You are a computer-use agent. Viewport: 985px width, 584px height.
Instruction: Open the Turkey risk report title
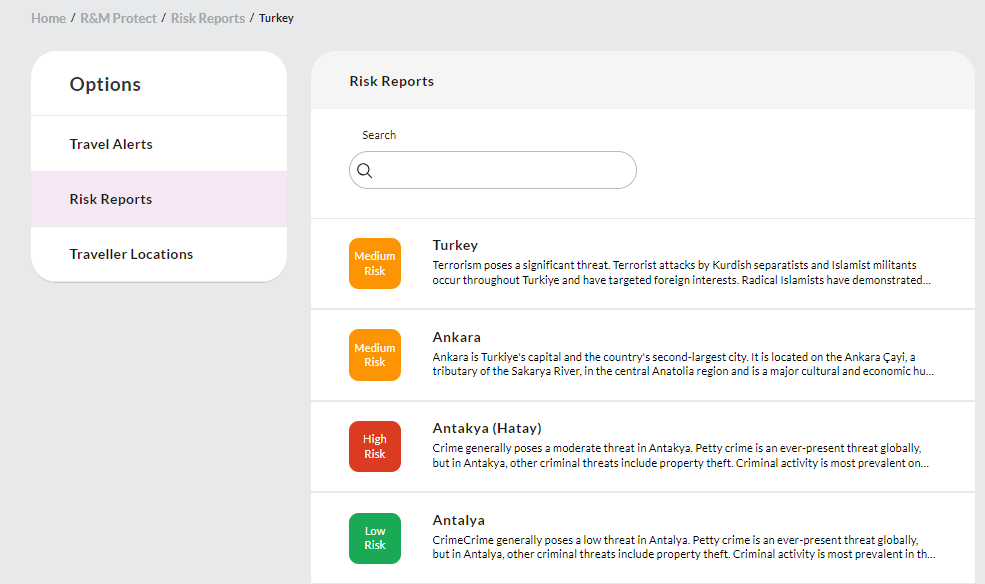[x=455, y=245]
